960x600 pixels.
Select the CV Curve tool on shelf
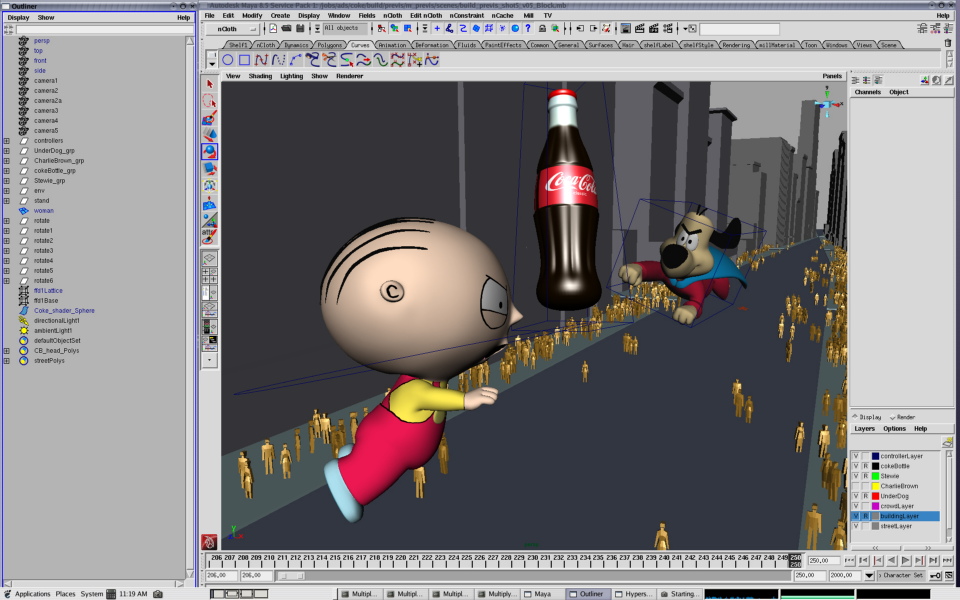(261, 60)
